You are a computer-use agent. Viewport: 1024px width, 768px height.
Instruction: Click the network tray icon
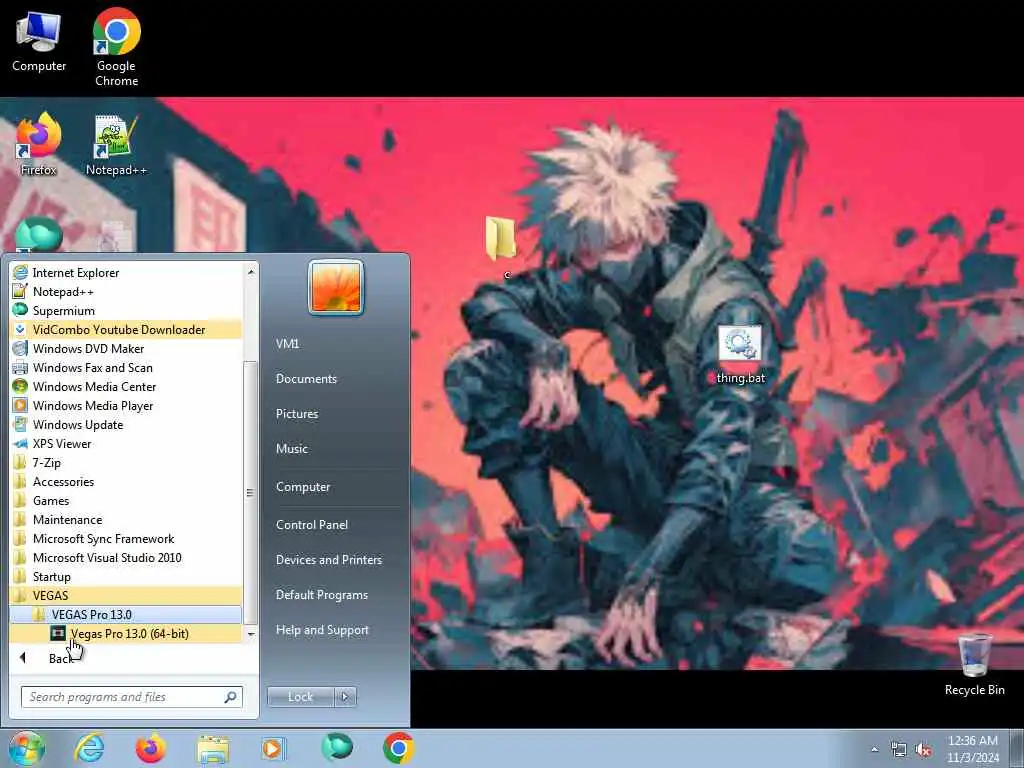click(x=899, y=750)
